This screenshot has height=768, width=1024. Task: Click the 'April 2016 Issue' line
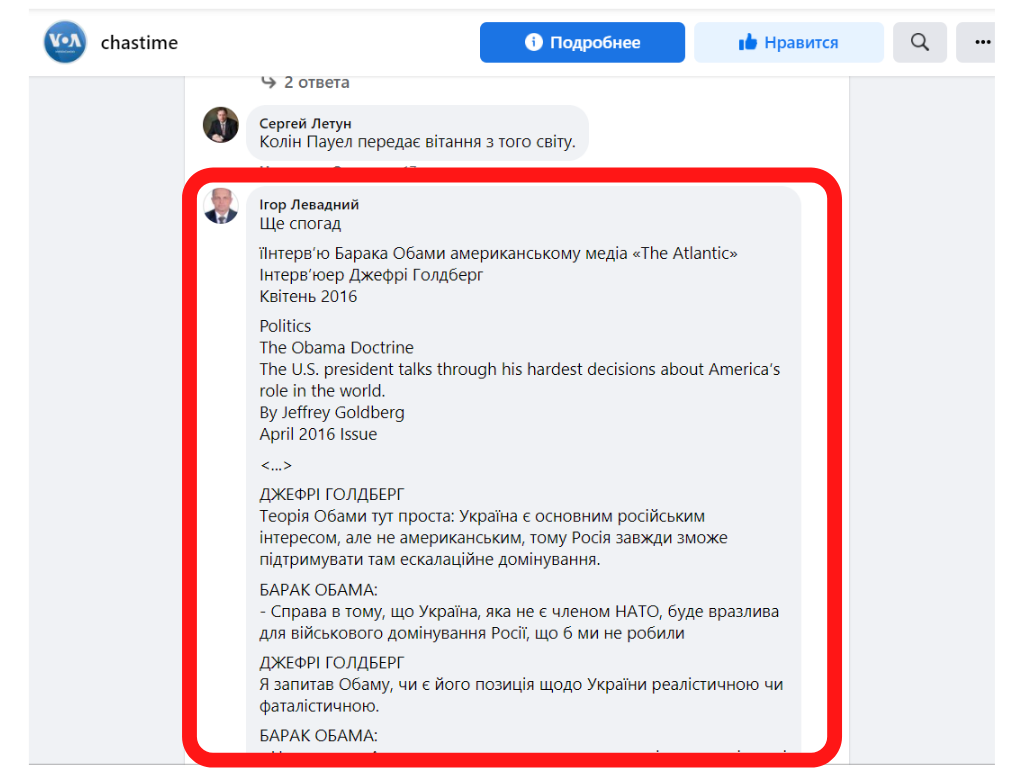pos(318,434)
